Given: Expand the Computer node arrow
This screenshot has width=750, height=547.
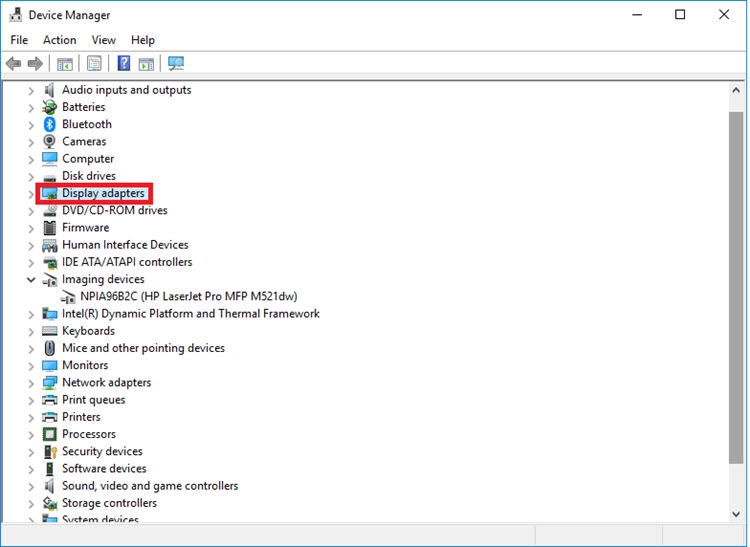Looking at the screenshot, I should (x=31, y=159).
